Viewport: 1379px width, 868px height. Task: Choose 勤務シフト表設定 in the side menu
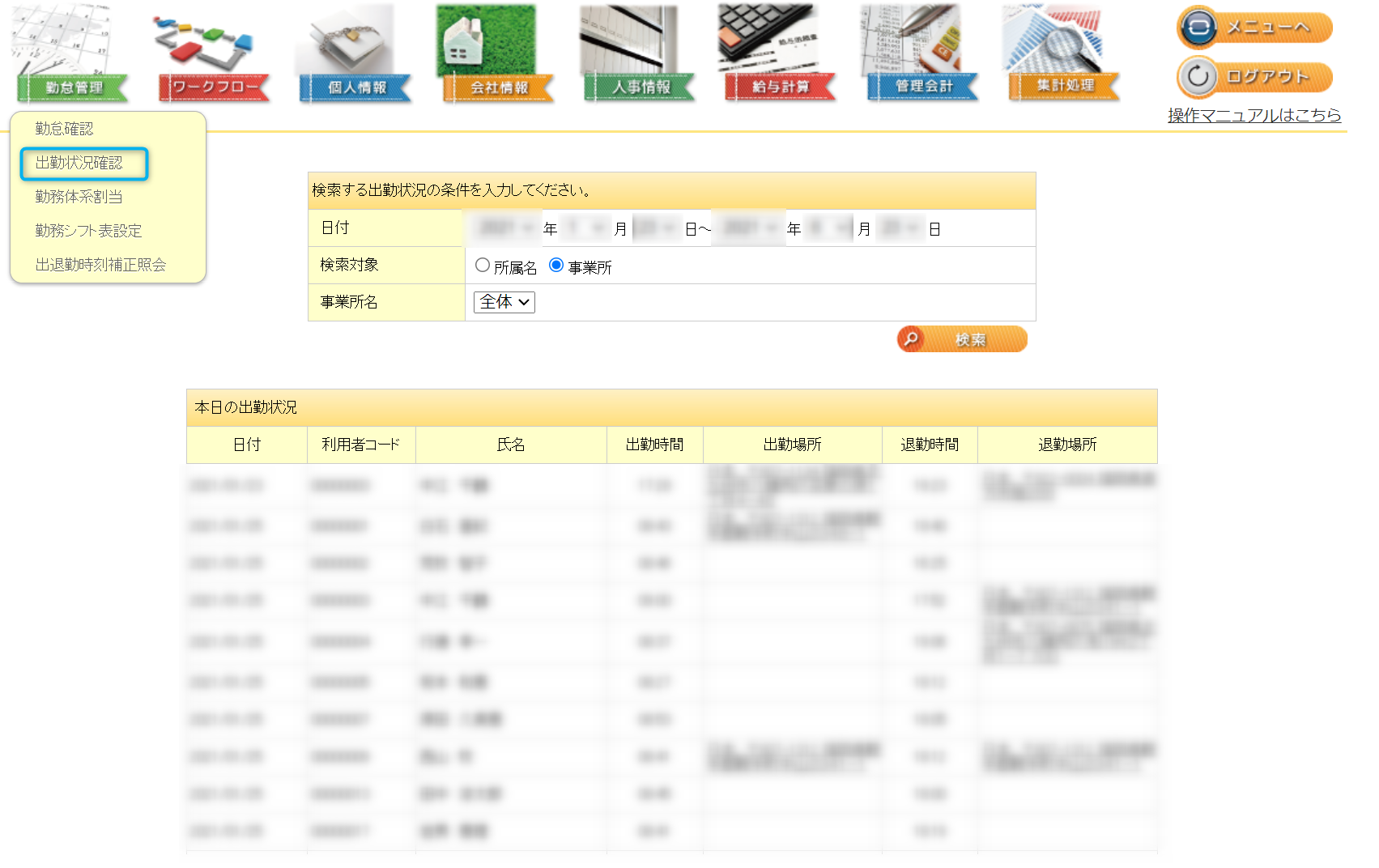88,231
